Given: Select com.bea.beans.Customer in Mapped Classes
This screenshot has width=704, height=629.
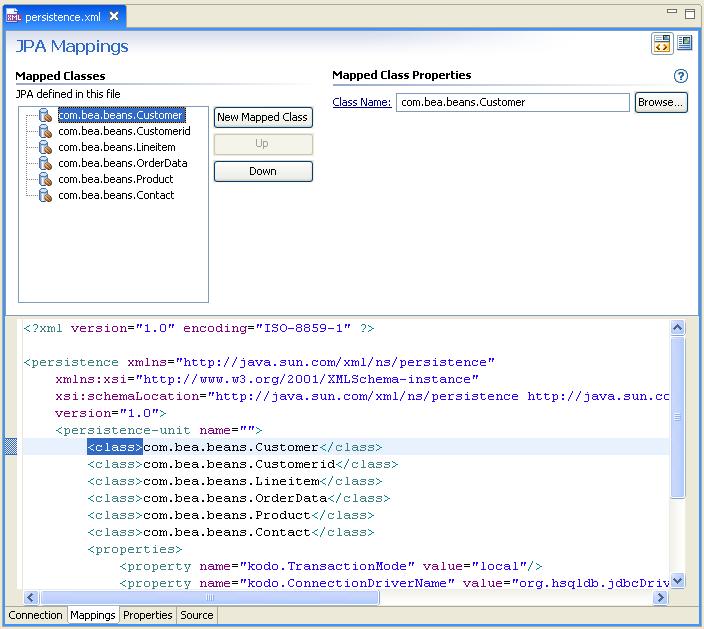Looking at the screenshot, I should pyautogui.click(x=120, y=115).
